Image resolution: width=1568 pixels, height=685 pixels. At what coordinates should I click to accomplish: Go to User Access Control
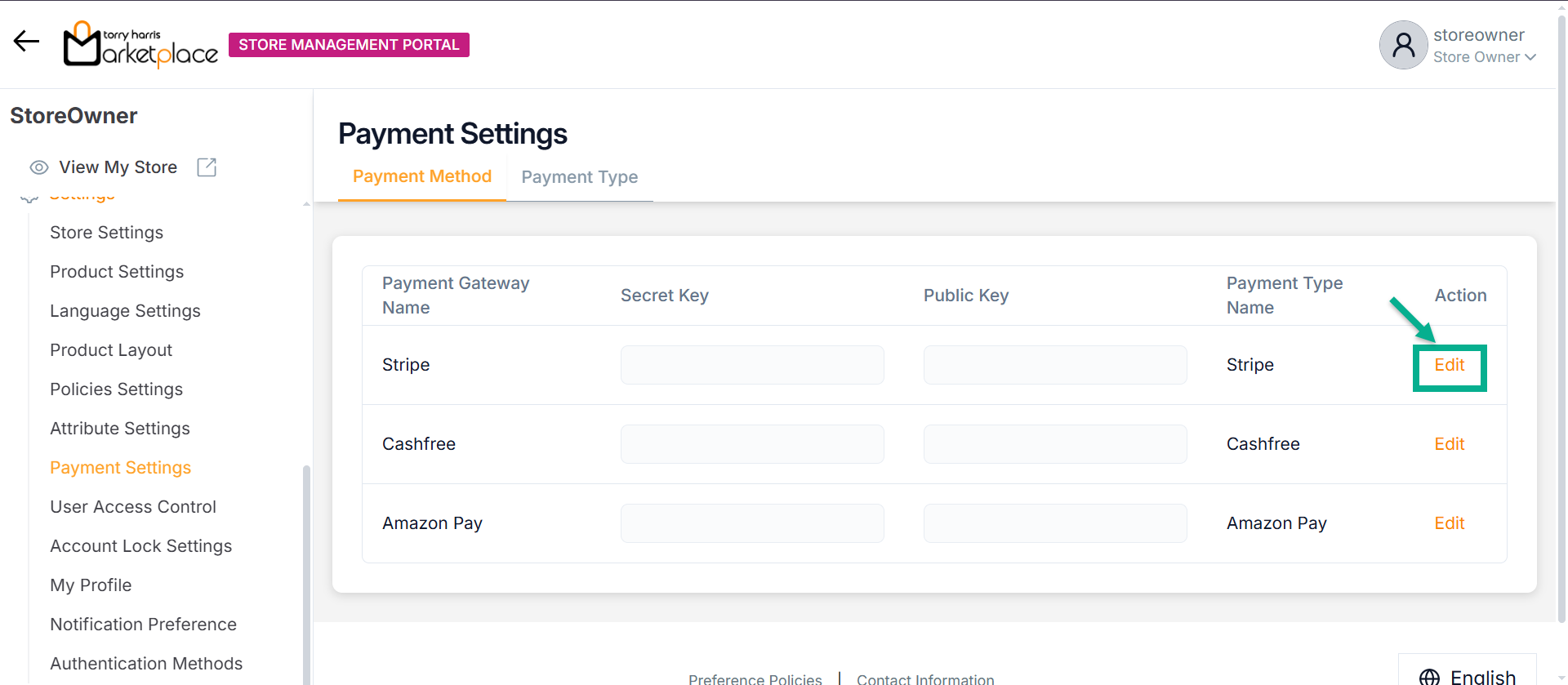coord(132,507)
